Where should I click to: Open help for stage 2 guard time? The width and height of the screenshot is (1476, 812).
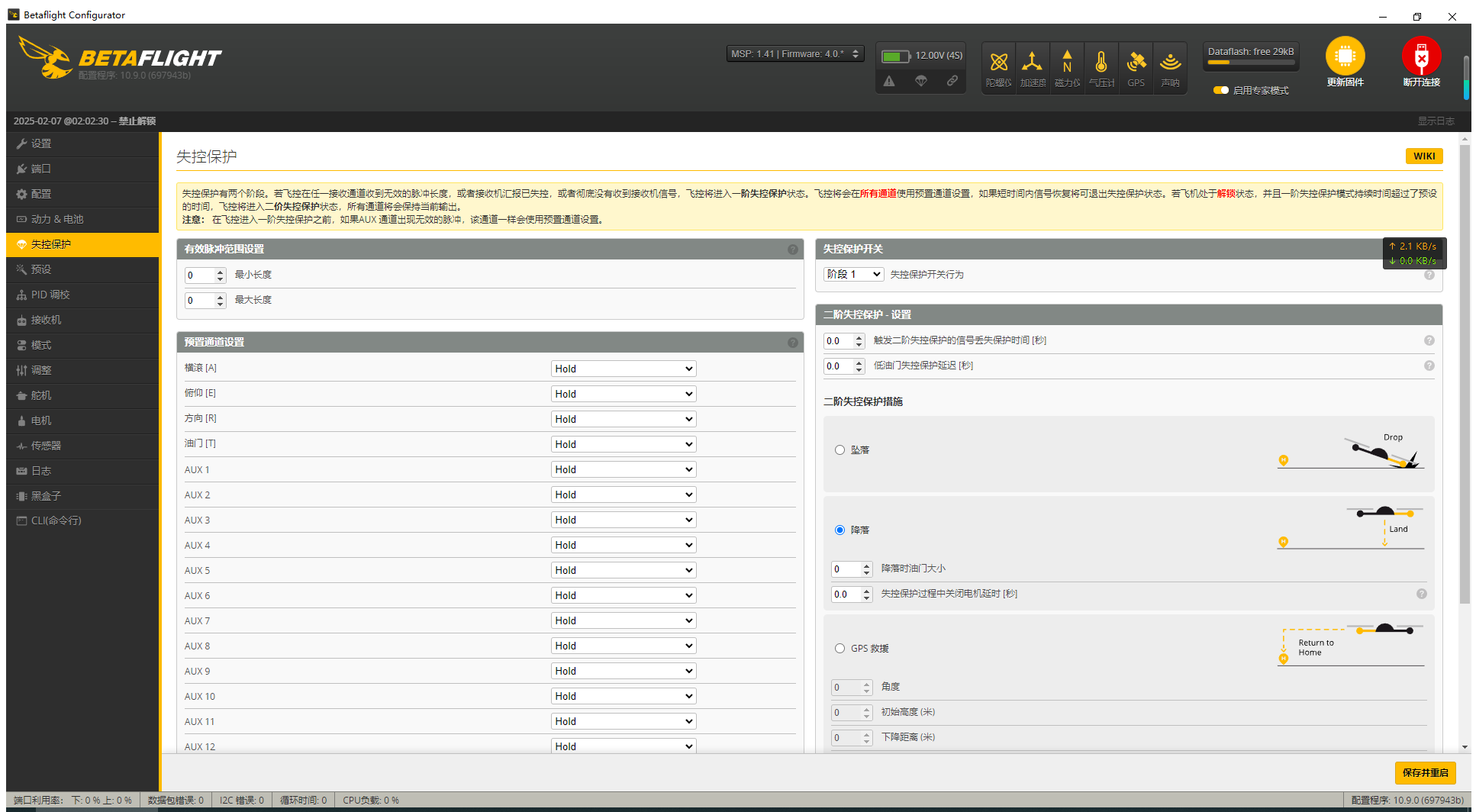(1429, 340)
